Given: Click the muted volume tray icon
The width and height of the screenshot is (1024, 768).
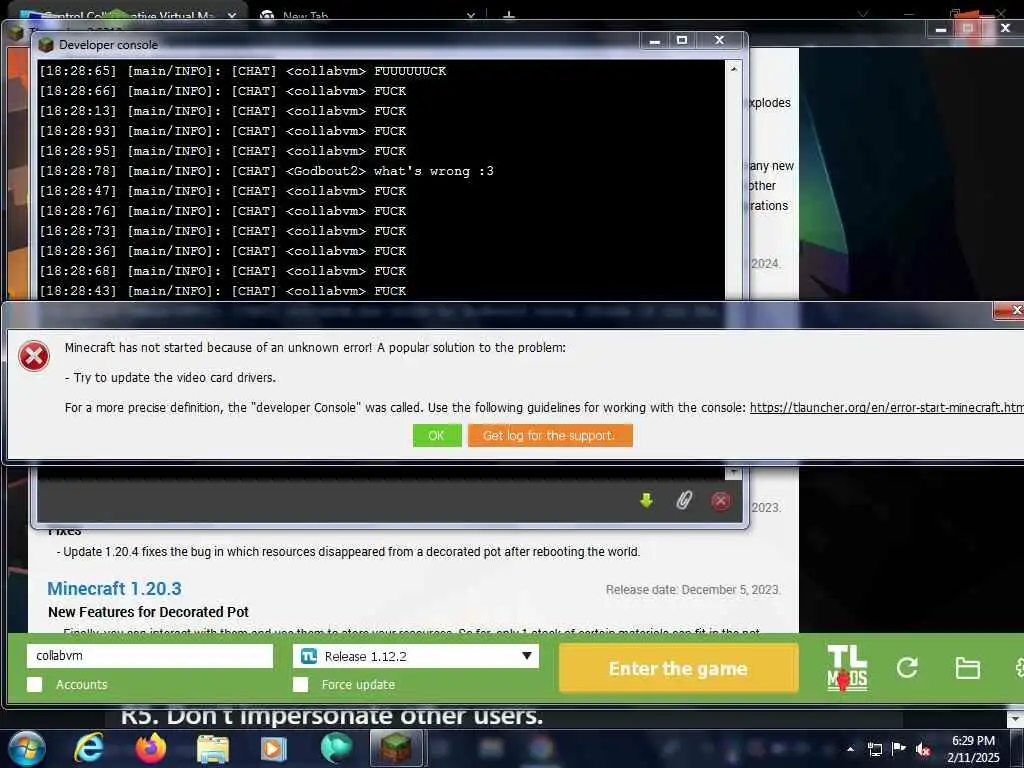Looking at the screenshot, I should [923, 749].
